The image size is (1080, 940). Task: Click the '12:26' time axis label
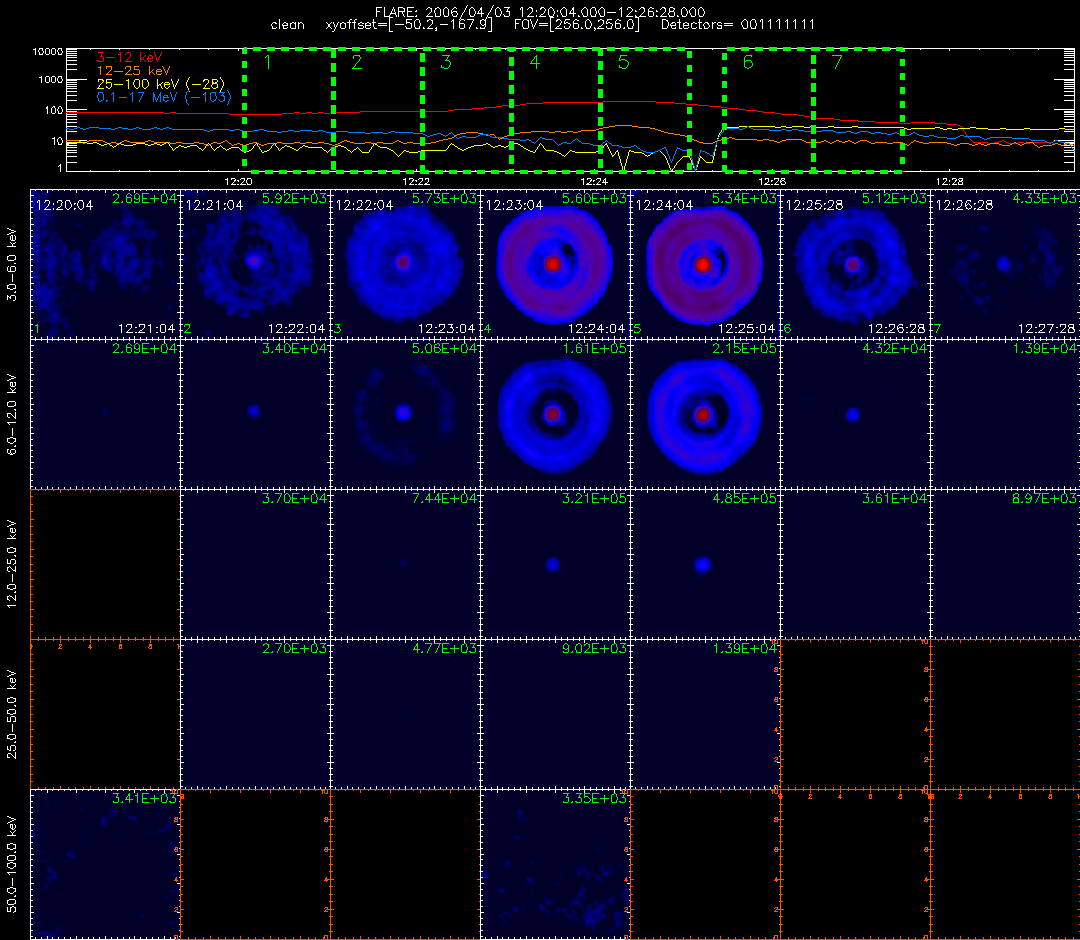pyautogui.click(x=771, y=181)
